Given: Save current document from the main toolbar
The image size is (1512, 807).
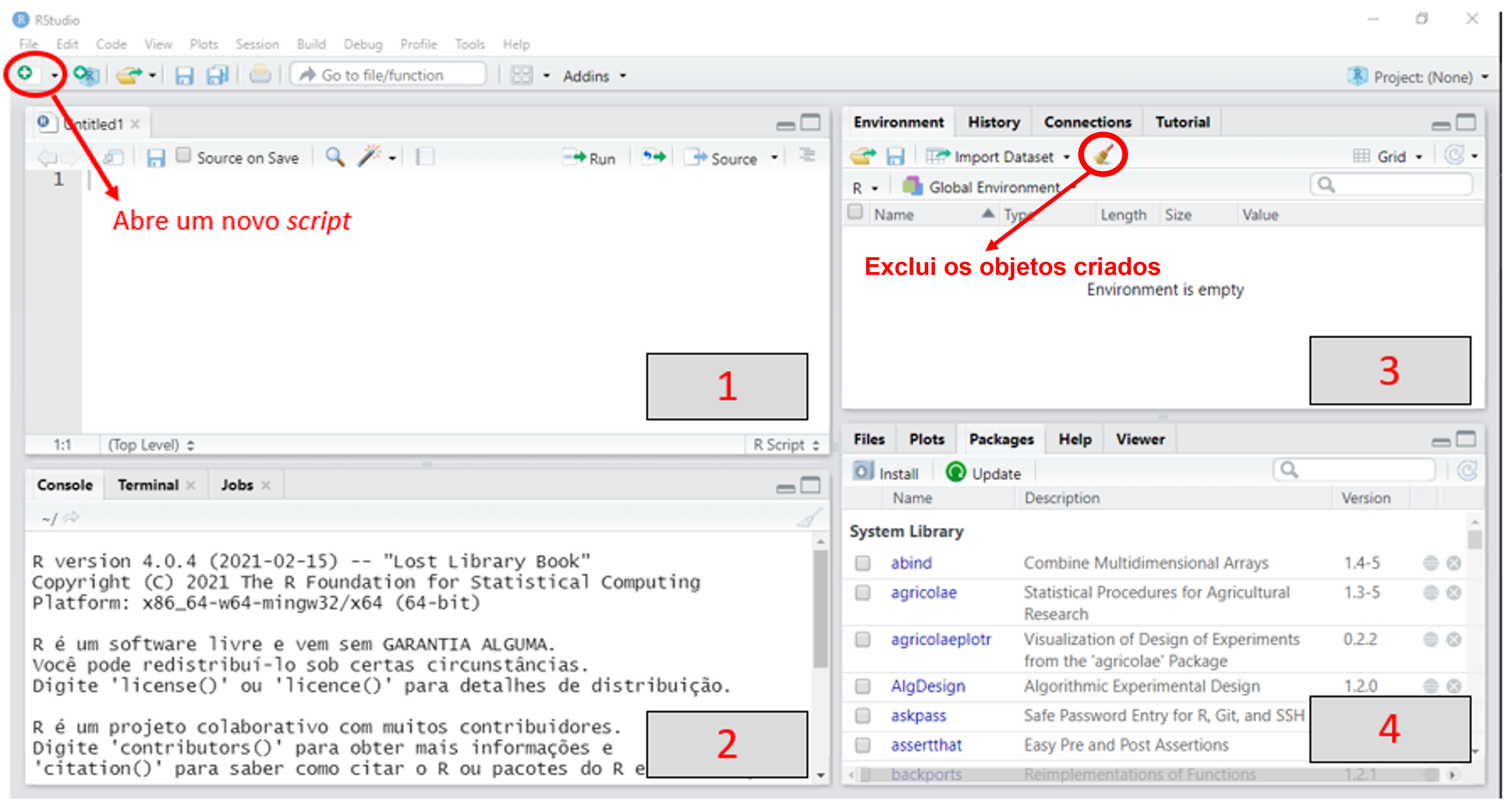Looking at the screenshot, I should tap(184, 75).
